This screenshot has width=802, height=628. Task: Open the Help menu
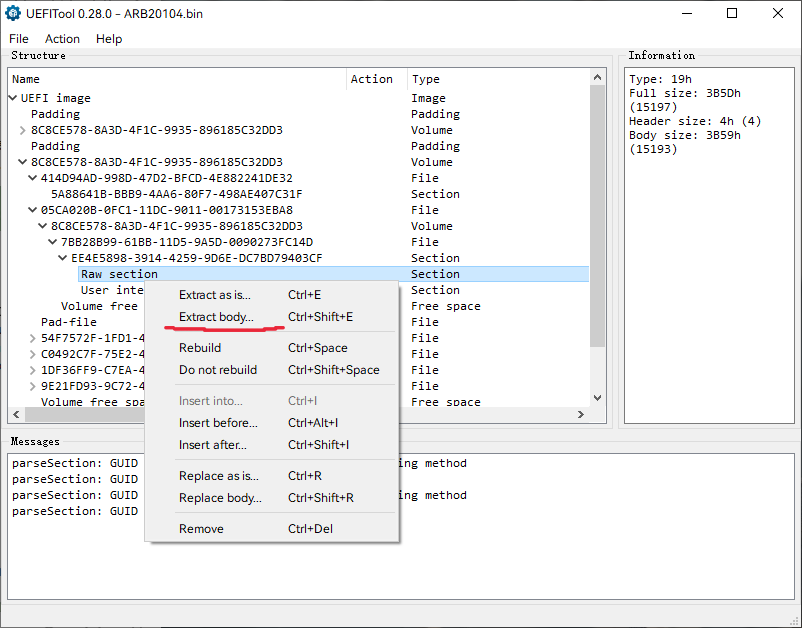tap(109, 39)
